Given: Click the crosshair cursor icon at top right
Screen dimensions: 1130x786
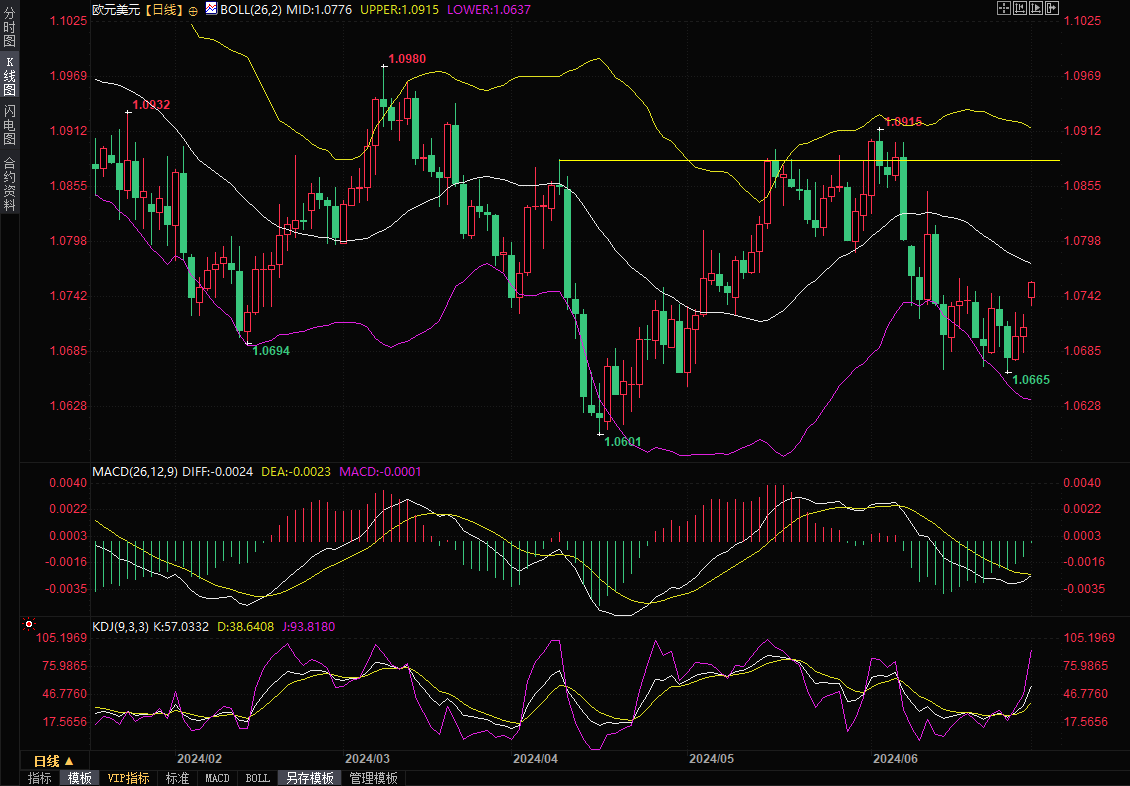Looking at the screenshot, I should click(1003, 8).
